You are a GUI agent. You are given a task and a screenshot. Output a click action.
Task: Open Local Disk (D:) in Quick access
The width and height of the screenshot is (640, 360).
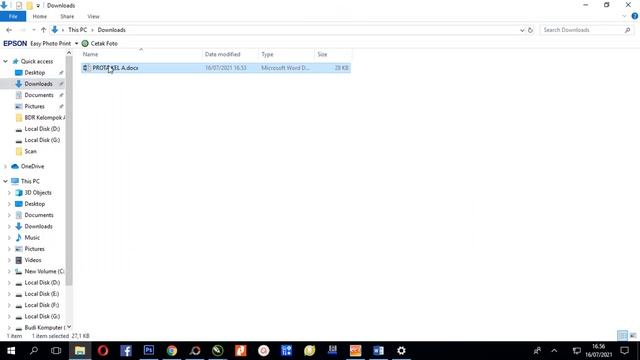[42, 129]
